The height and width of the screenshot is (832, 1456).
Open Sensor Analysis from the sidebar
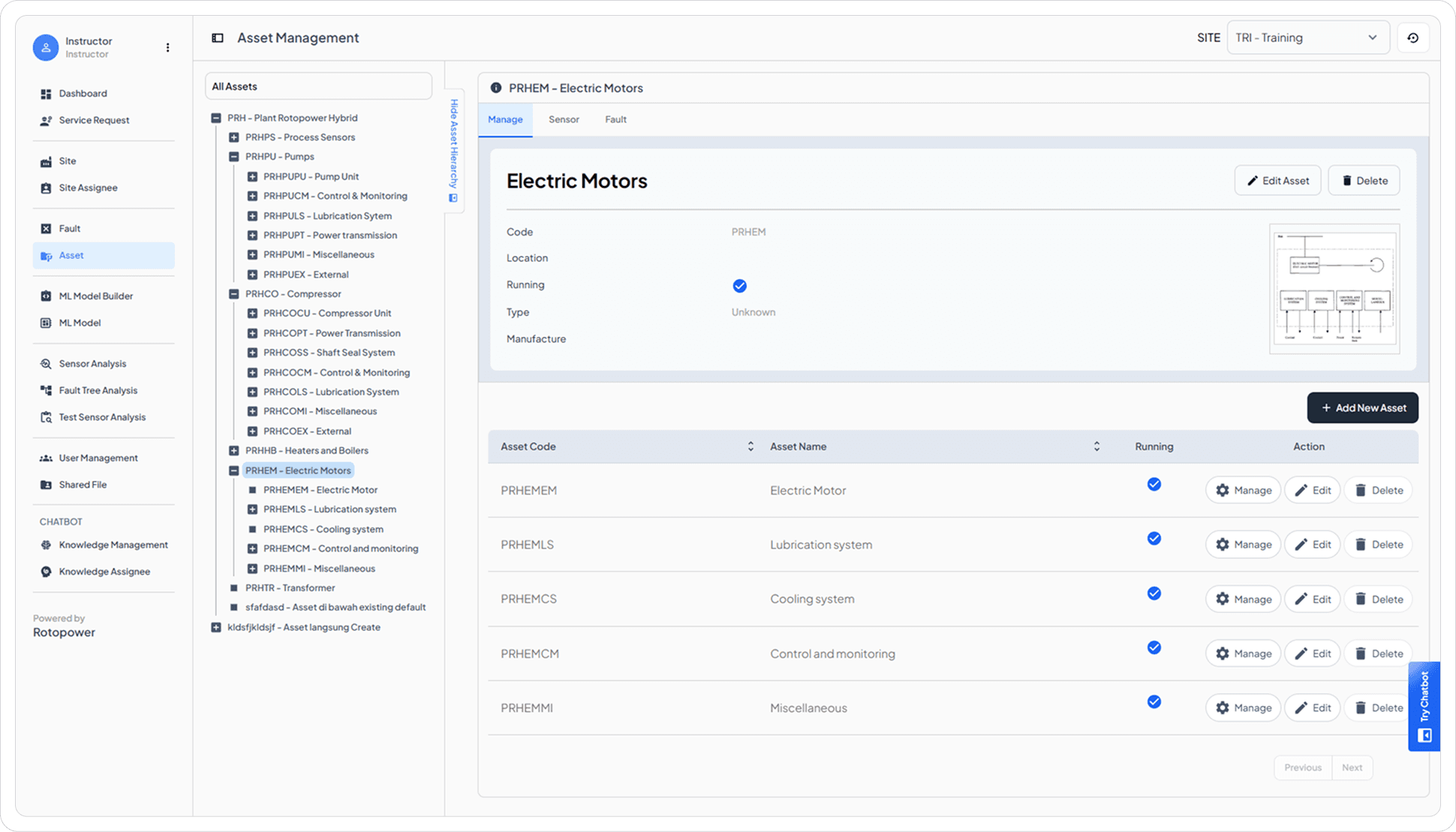click(92, 363)
